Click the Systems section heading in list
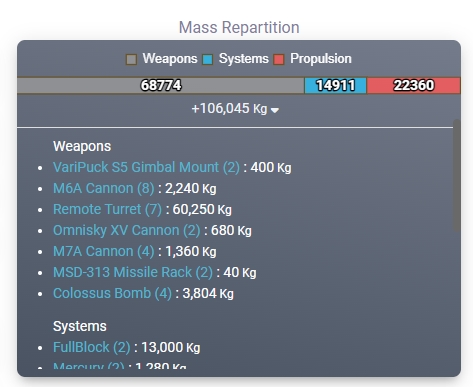This screenshot has width=473, height=387. tap(80, 326)
